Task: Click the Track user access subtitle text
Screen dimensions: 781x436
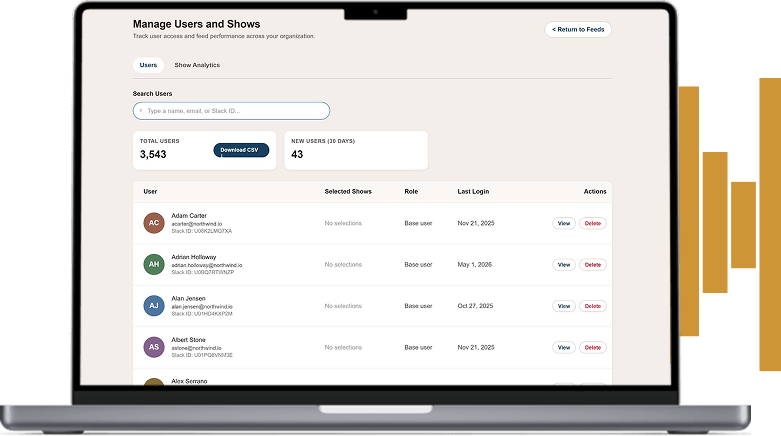Action: coord(224,36)
